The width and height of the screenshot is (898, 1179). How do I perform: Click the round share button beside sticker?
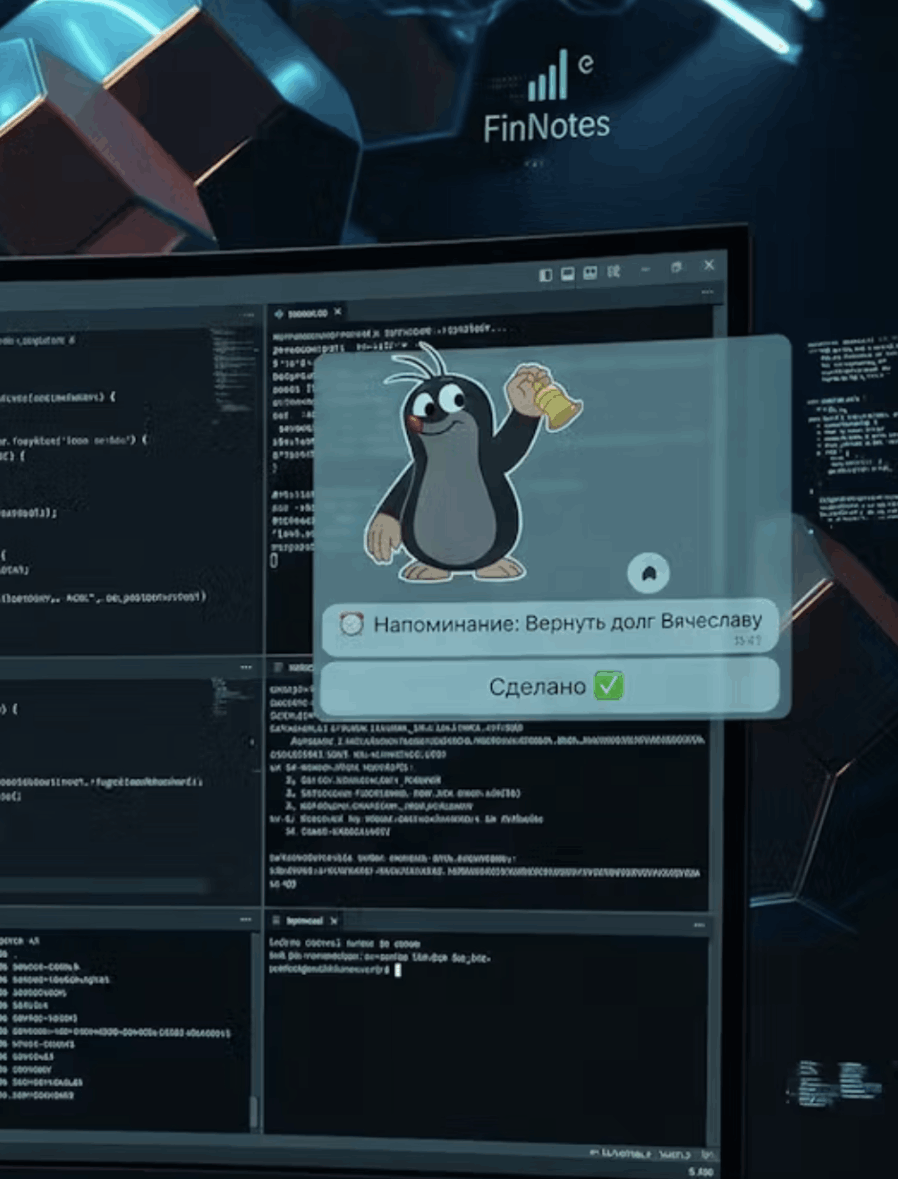click(x=648, y=573)
